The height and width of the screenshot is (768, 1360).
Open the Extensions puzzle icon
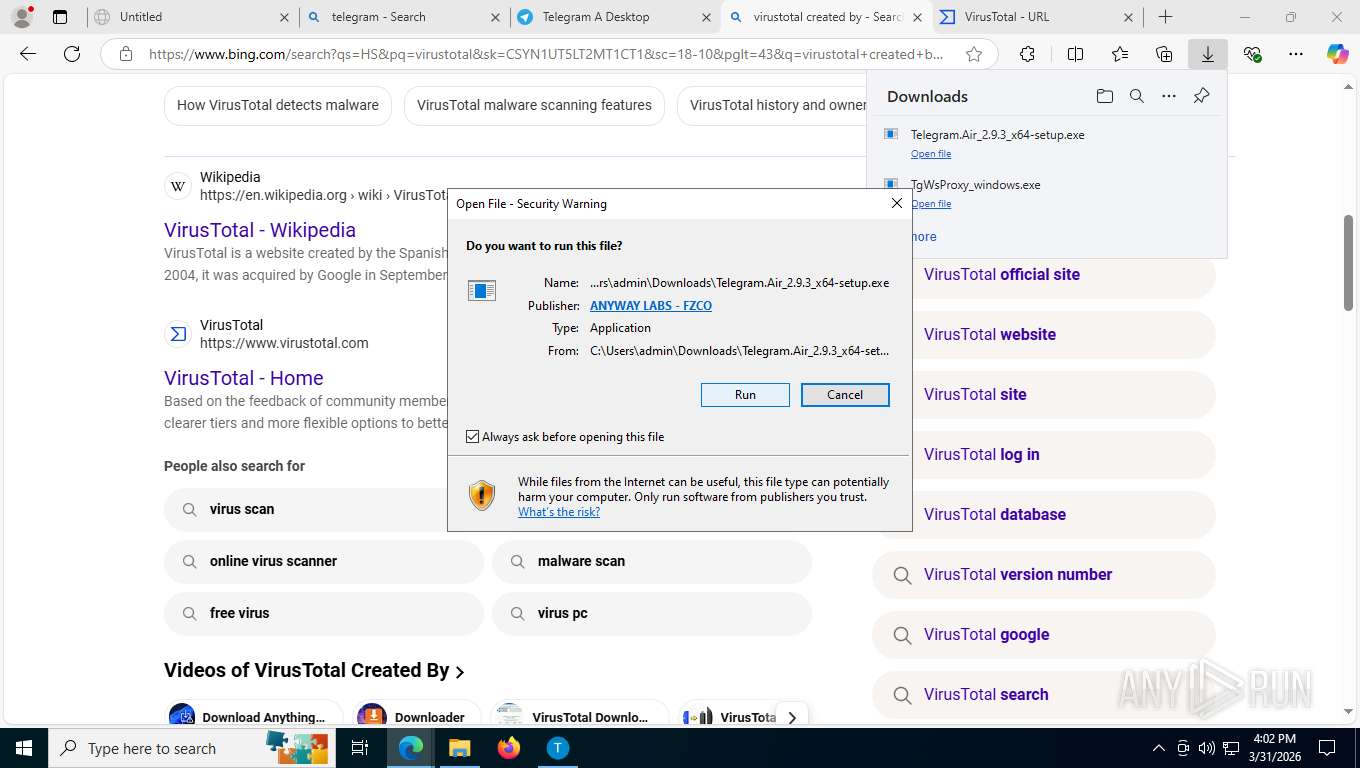click(1027, 55)
